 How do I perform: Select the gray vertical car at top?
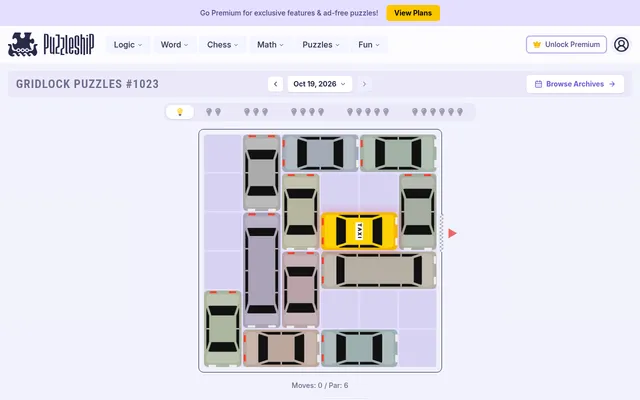262,173
